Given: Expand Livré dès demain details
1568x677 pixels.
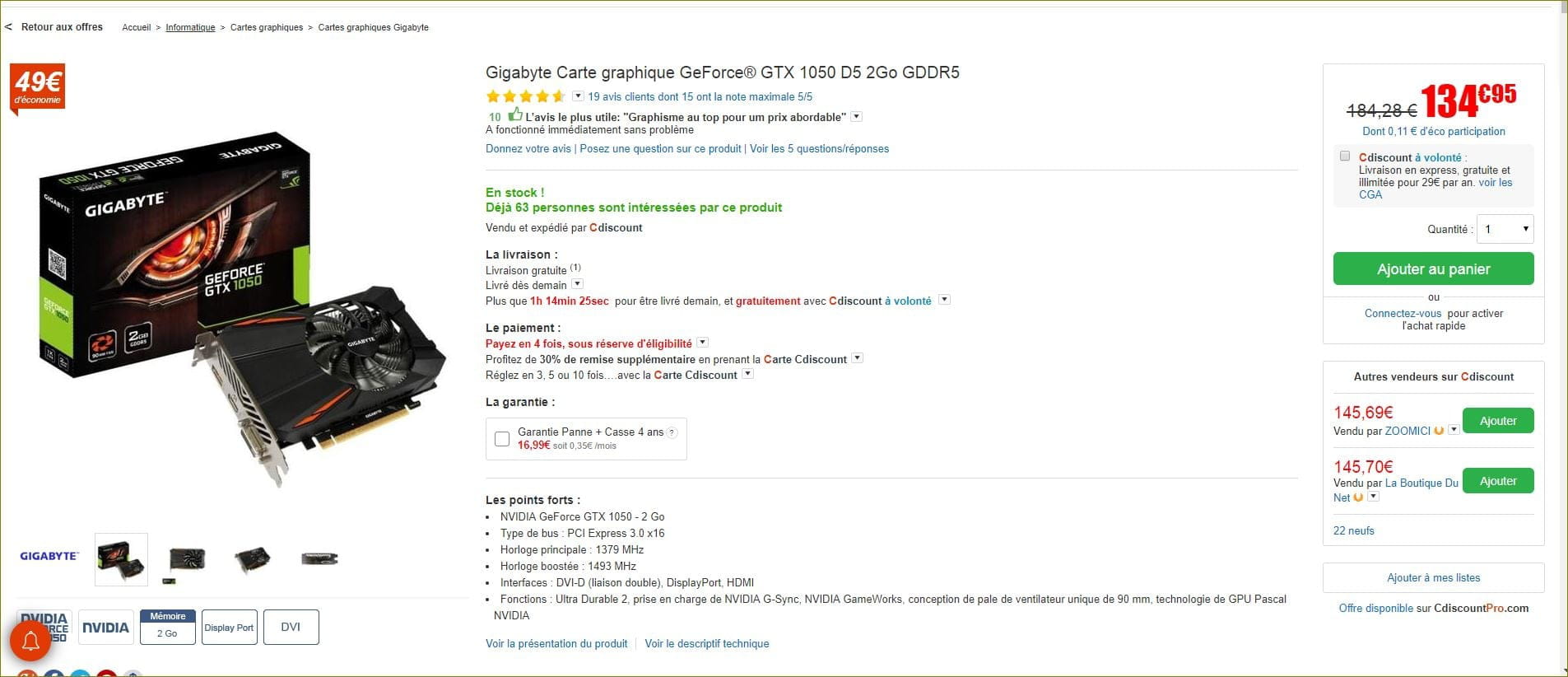Looking at the screenshot, I should [x=577, y=284].
